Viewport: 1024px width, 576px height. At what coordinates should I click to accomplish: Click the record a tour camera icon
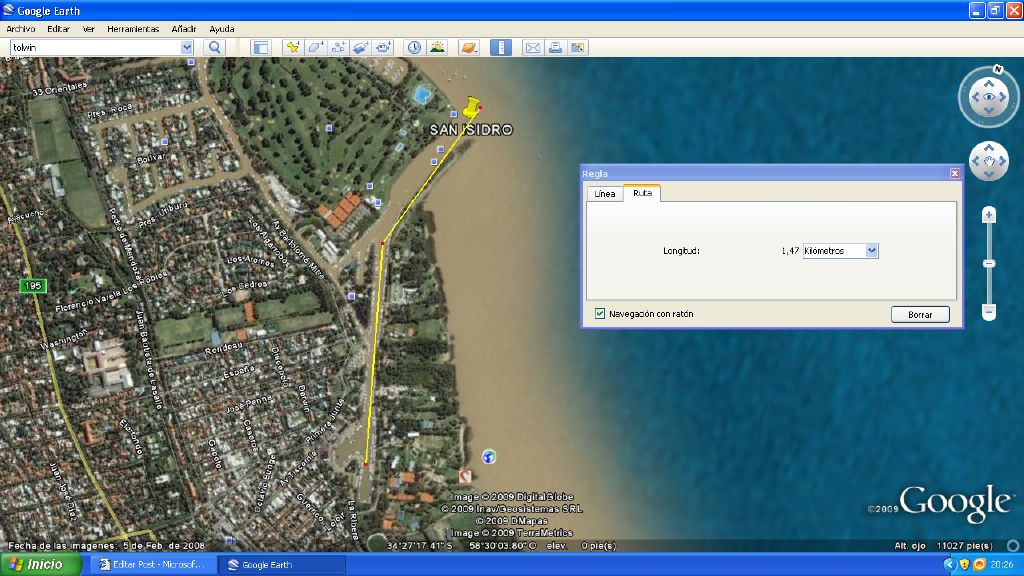pyautogui.click(x=383, y=47)
